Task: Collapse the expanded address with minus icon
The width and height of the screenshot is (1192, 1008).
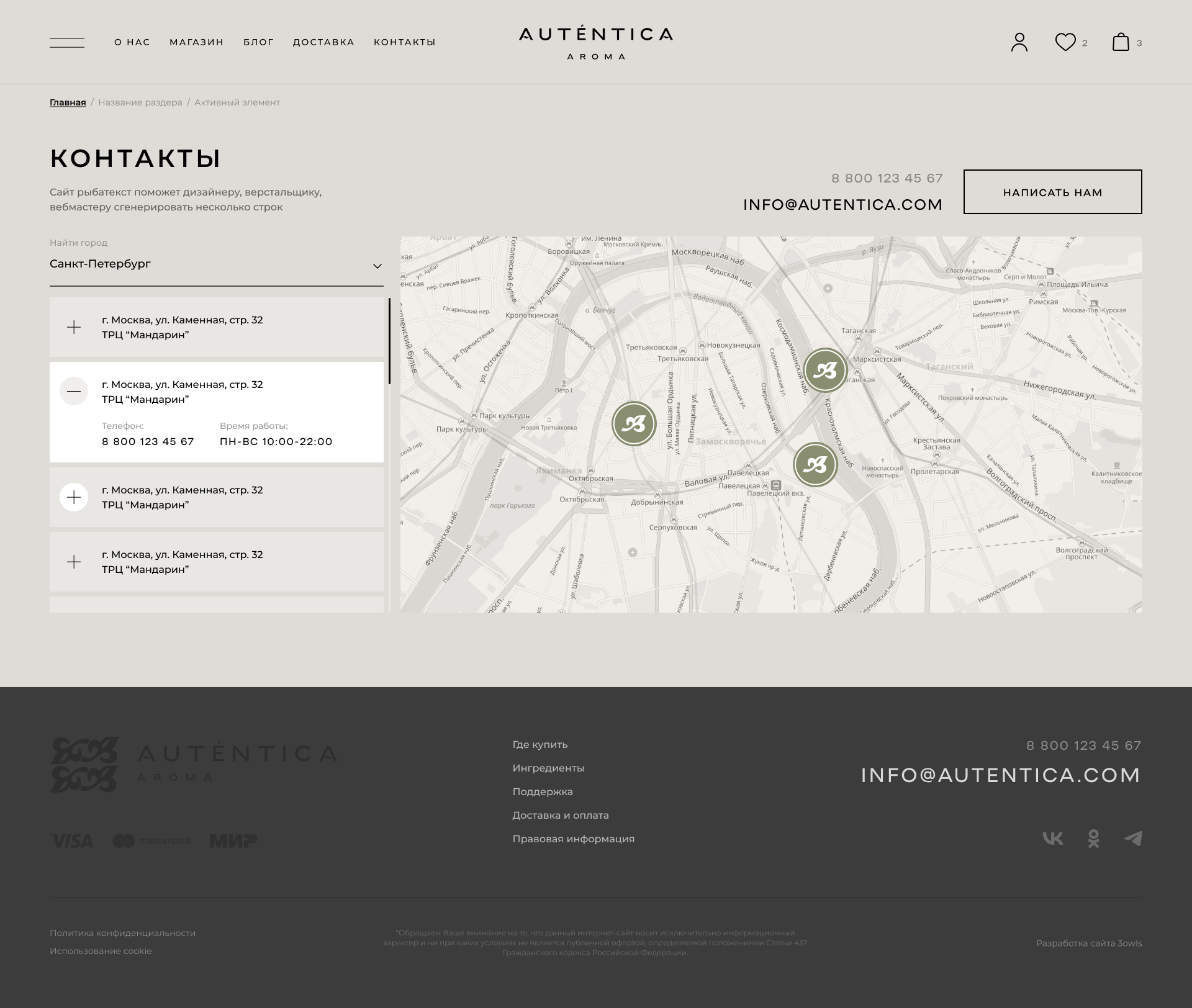Action: 74,391
